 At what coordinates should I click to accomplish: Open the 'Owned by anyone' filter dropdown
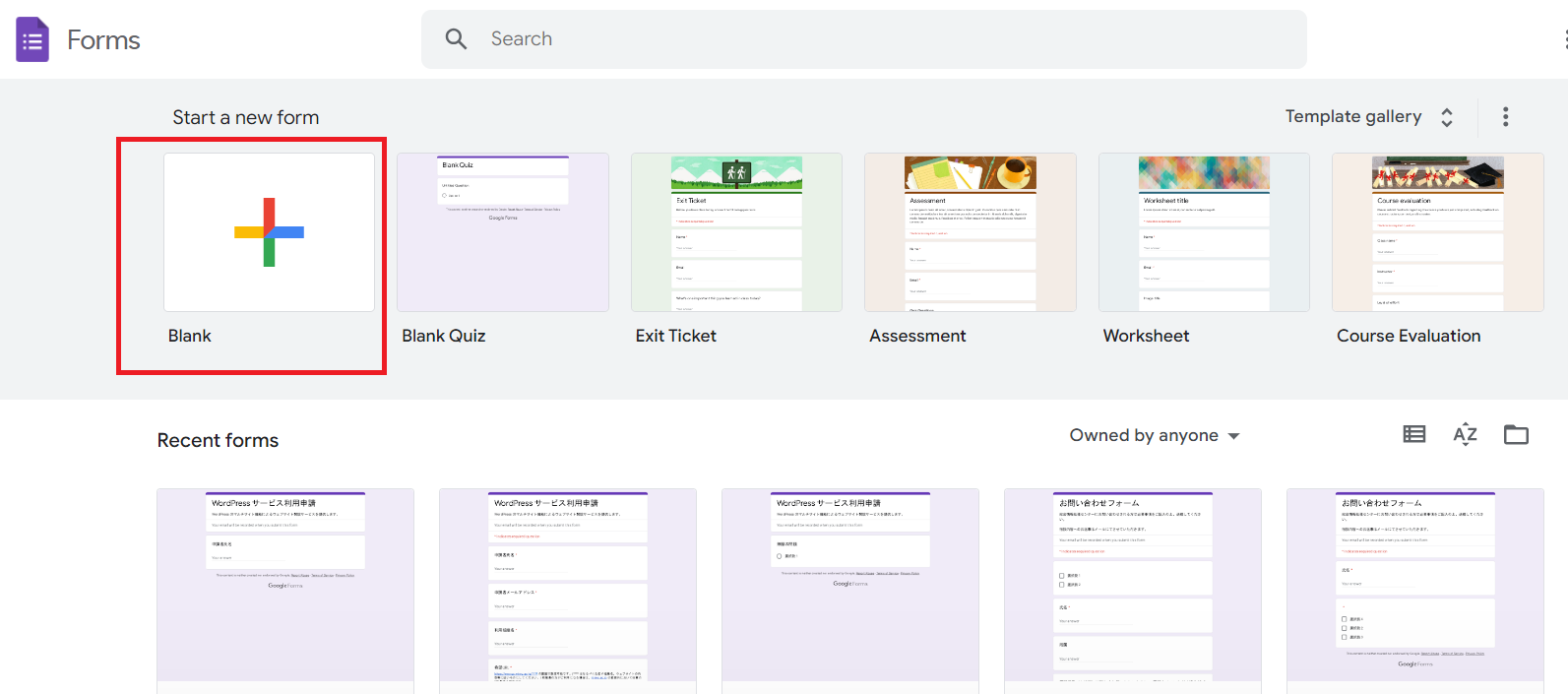pyautogui.click(x=1155, y=435)
